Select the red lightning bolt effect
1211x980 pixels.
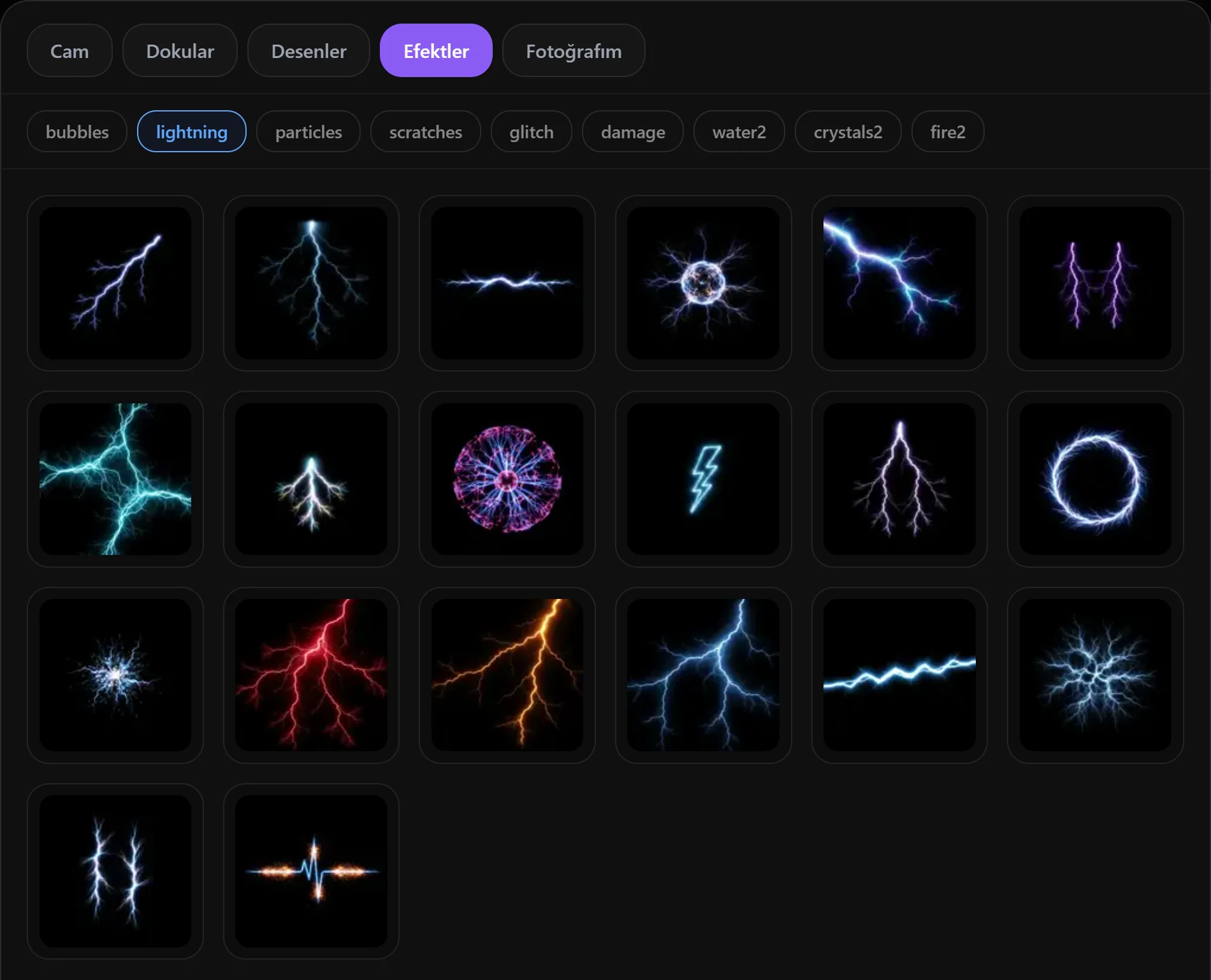coord(311,675)
